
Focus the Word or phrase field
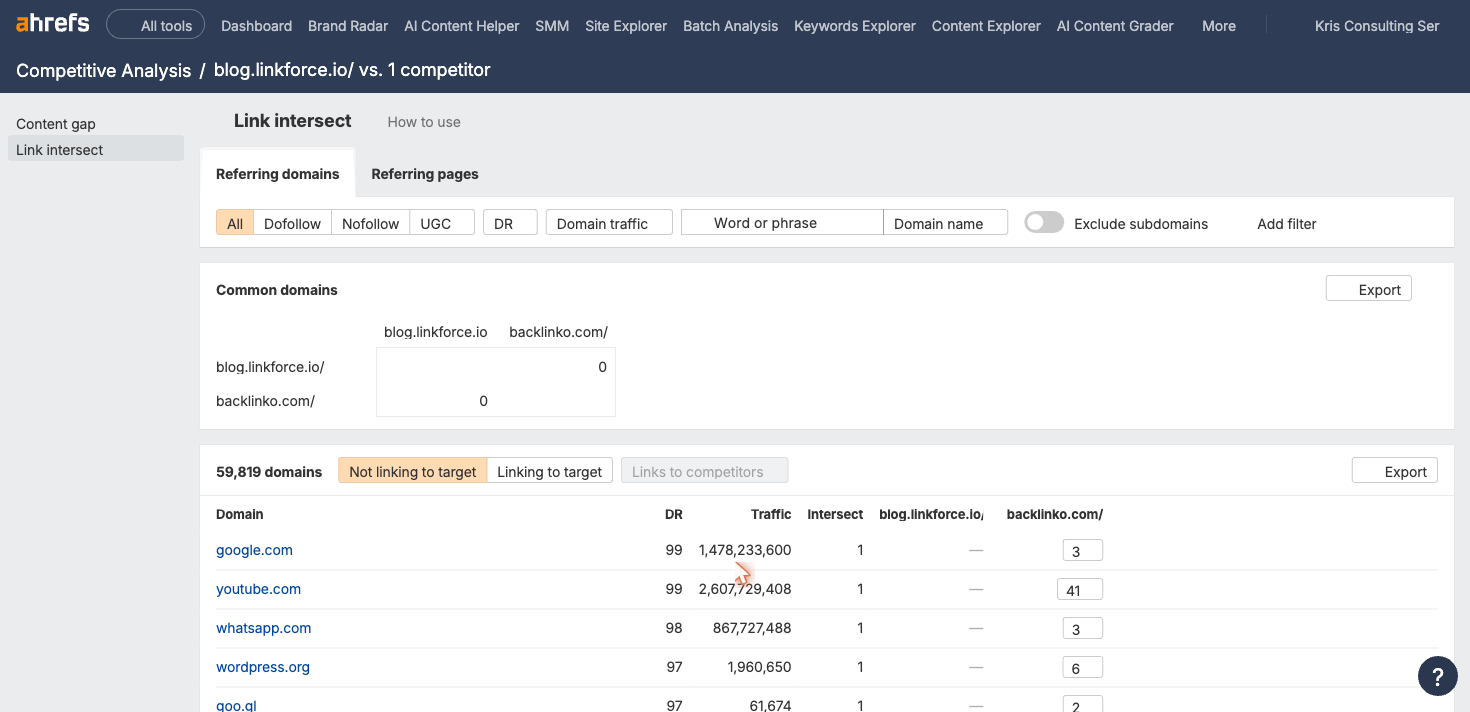point(782,223)
